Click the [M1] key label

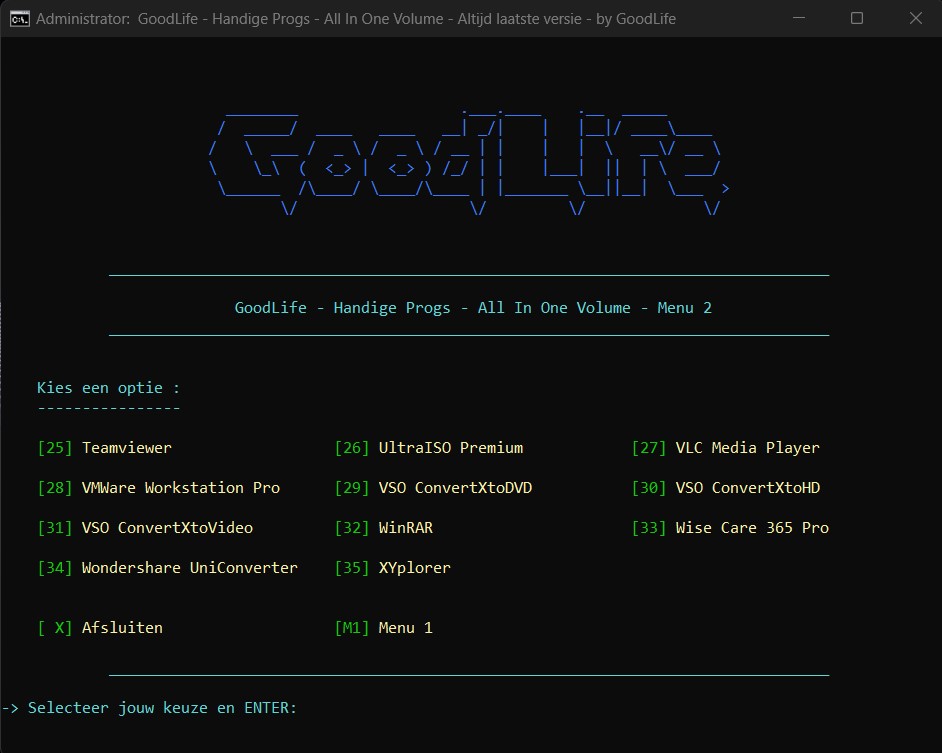(x=351, y=628)
